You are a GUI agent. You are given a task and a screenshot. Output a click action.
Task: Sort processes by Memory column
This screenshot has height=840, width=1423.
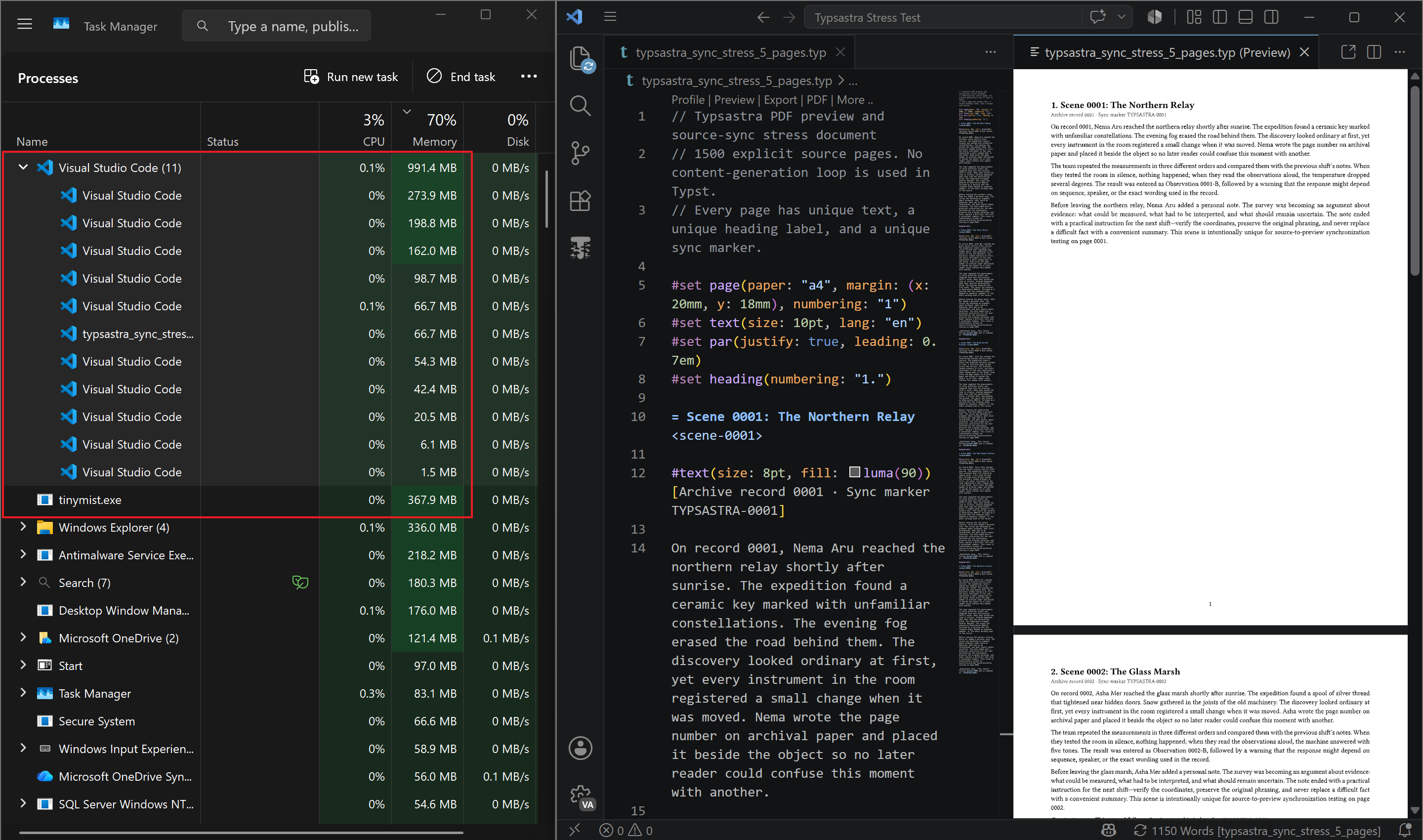click(x=427, y=129)
